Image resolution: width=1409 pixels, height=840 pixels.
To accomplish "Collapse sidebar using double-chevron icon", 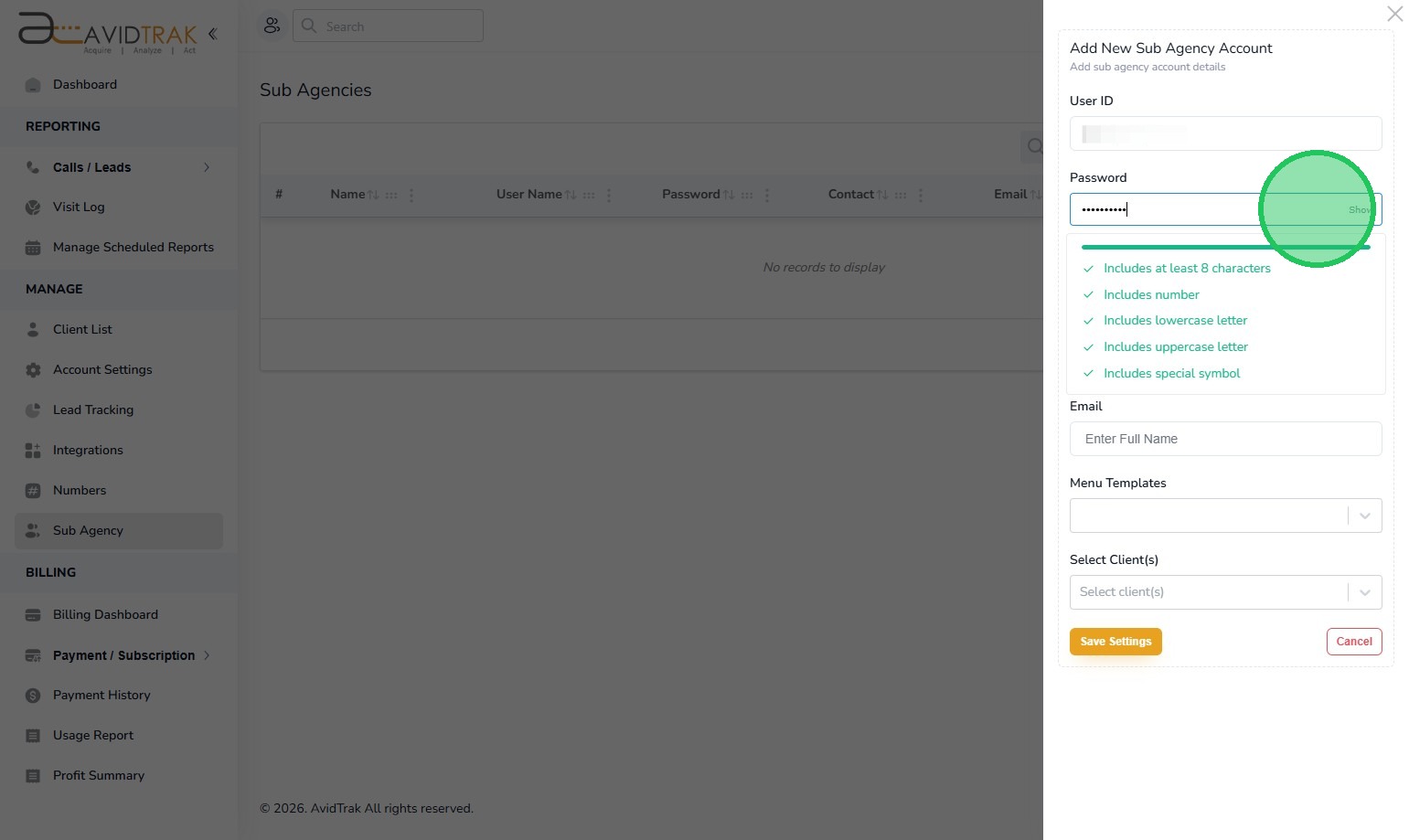I will coord(212,34).
